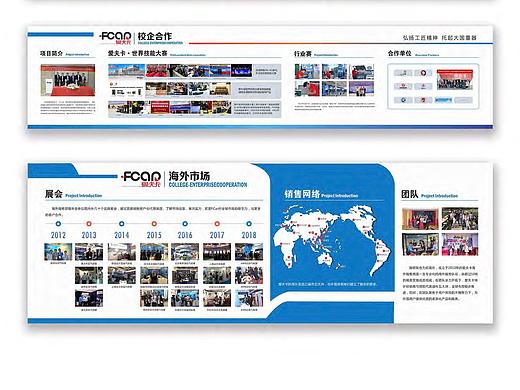
Task: Select the 校企合作 board title
Action: click(155, 36)
